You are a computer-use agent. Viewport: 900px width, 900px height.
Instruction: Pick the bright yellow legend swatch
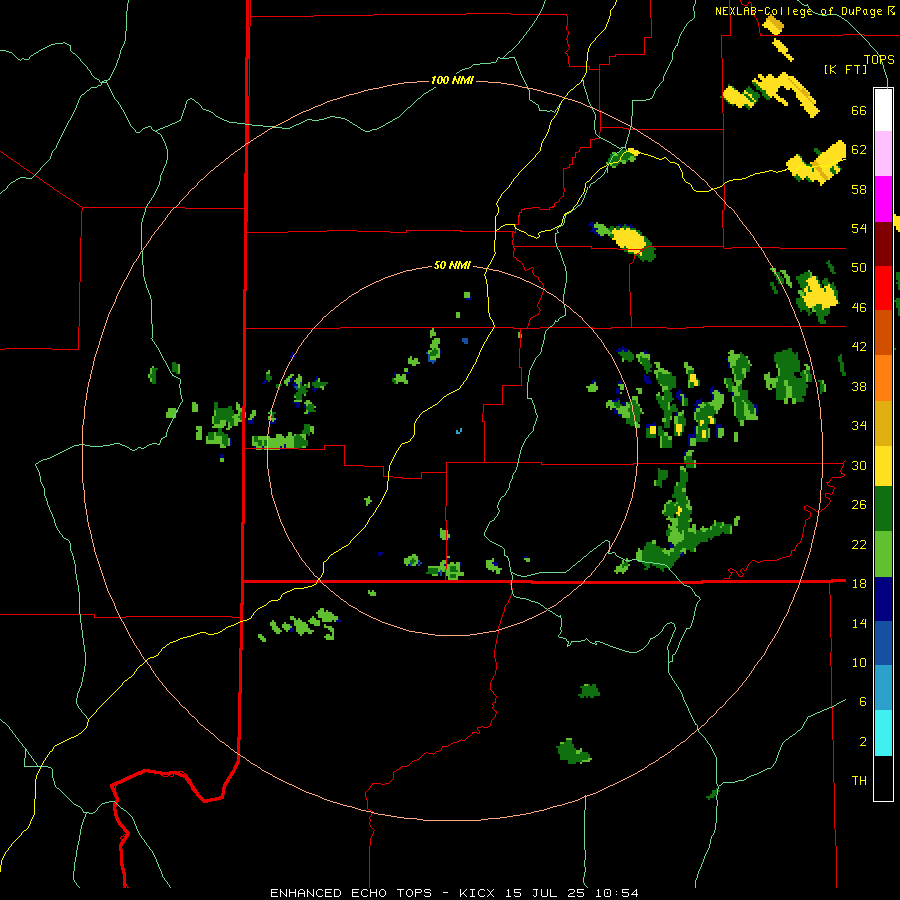click(x=883, y=466)
